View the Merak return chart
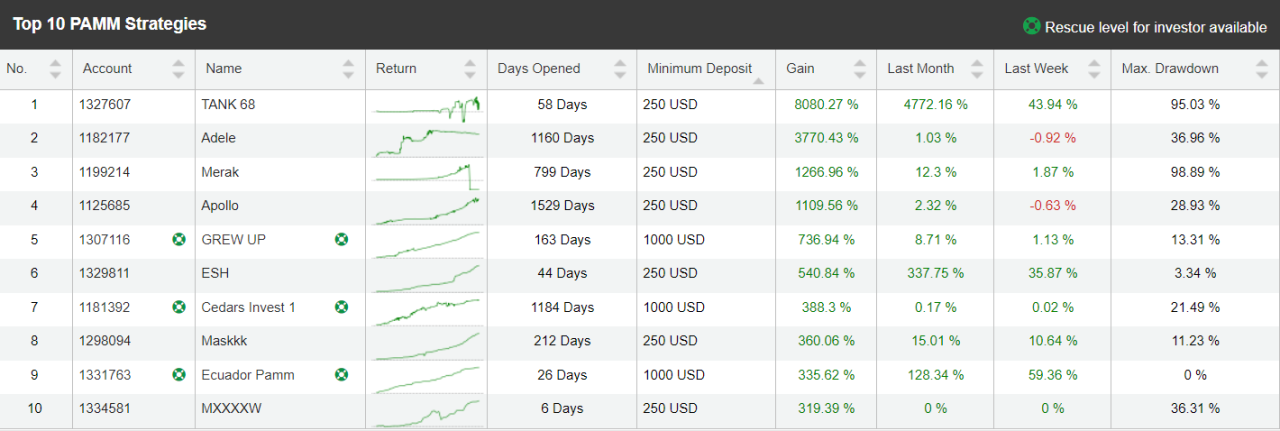The height and width of the screenshot is (431, 1280). pyautogui.click(x=427, y=173)
